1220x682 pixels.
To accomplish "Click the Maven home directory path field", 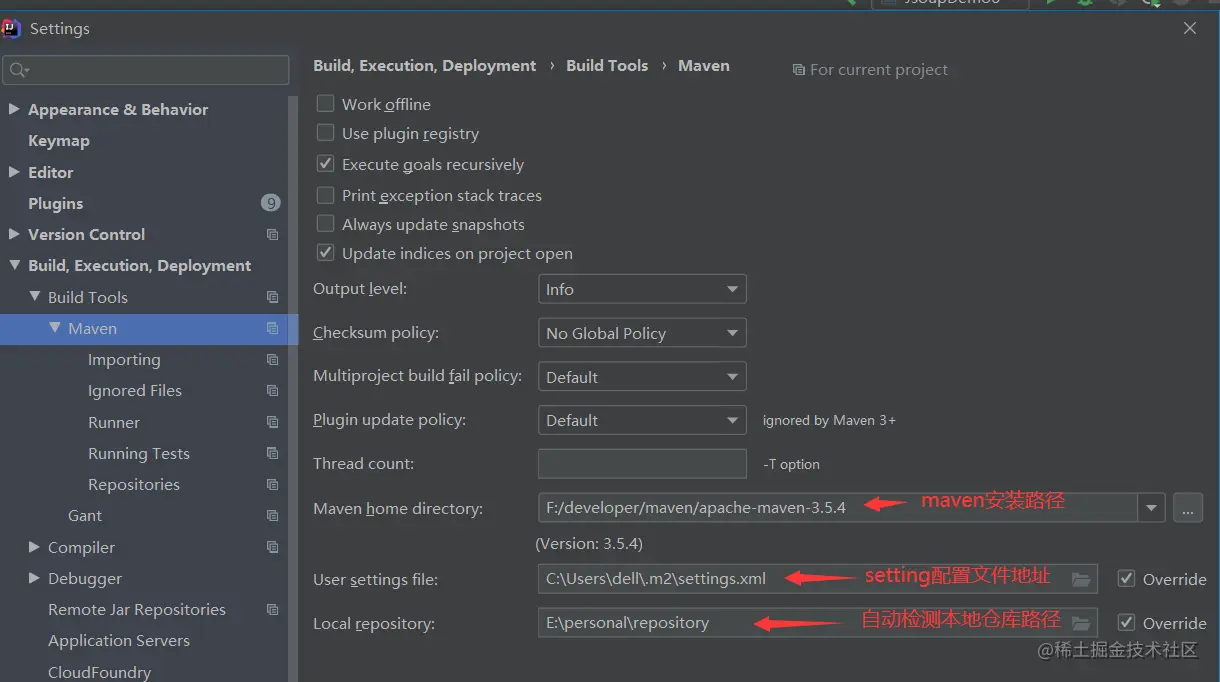I will (x=838, y=508).
